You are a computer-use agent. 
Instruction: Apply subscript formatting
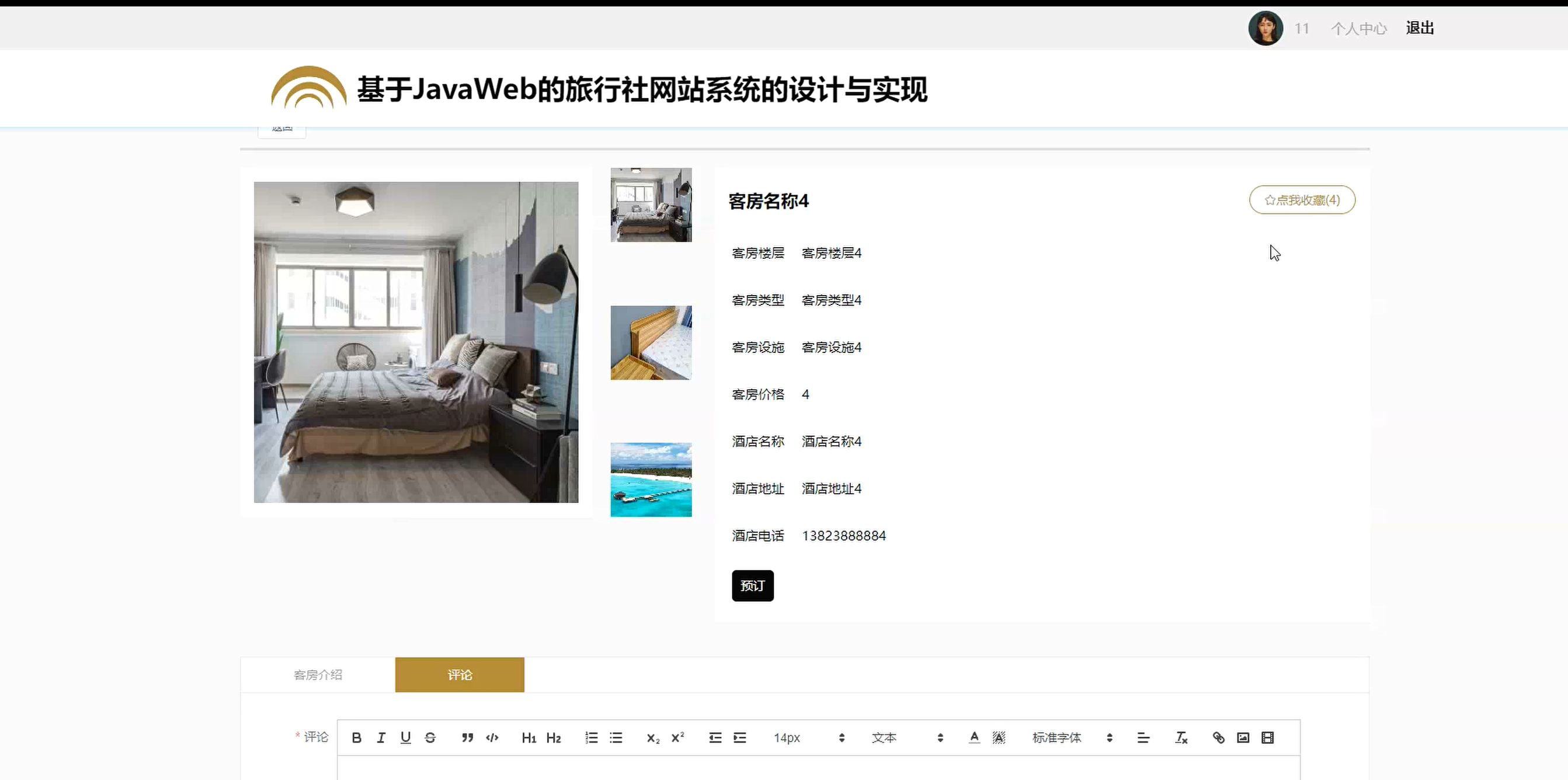tap(653, 737)
